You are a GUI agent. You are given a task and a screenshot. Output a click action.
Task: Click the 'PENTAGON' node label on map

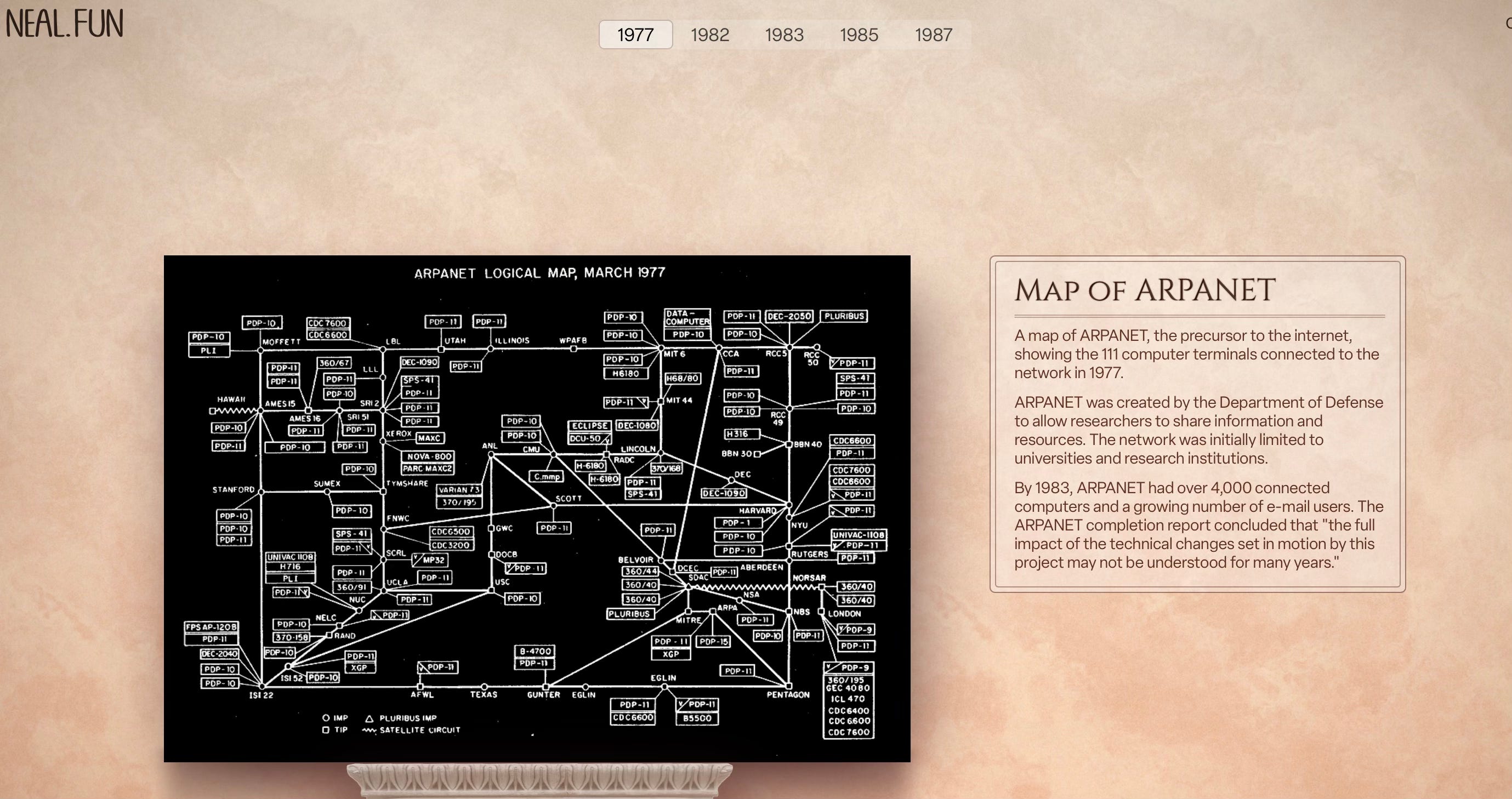pos(788,694)
